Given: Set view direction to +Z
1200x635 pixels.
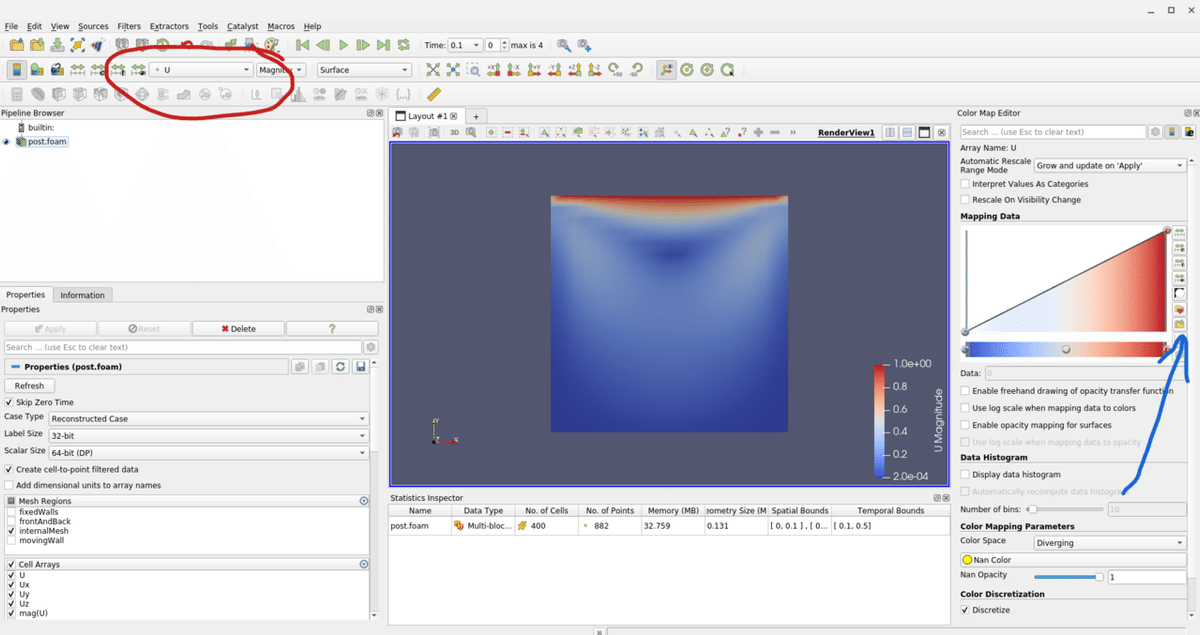Looking at the screenshot, I should (x=575, y=70).
